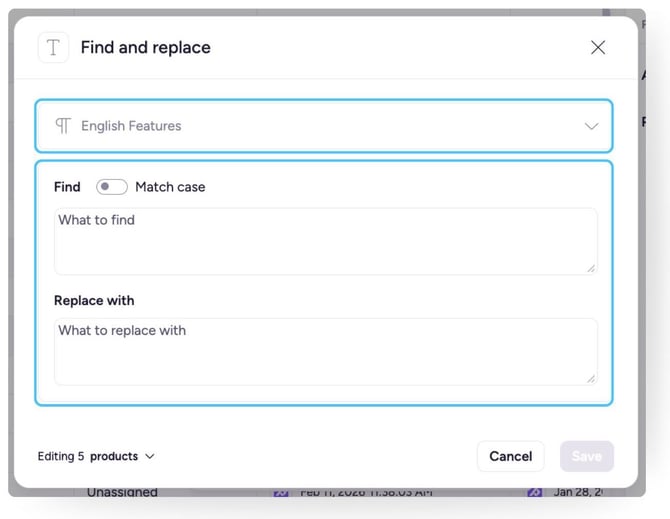This screenshot has height=519, width=670.
Task: Focus the What to find text box
Action: 325,241
